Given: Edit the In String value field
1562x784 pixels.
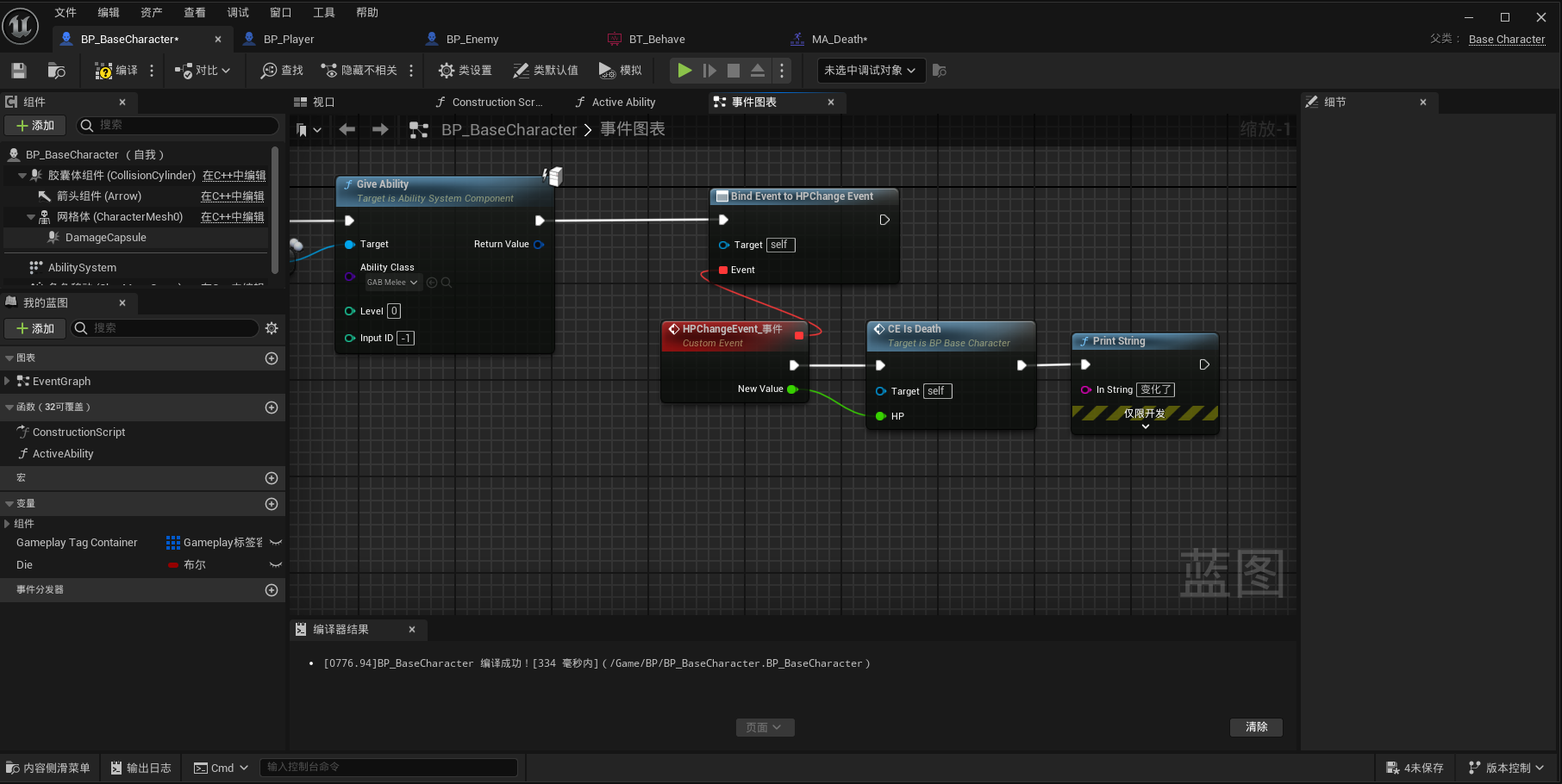Looking at the screenshot, I should coord(1155,389).
